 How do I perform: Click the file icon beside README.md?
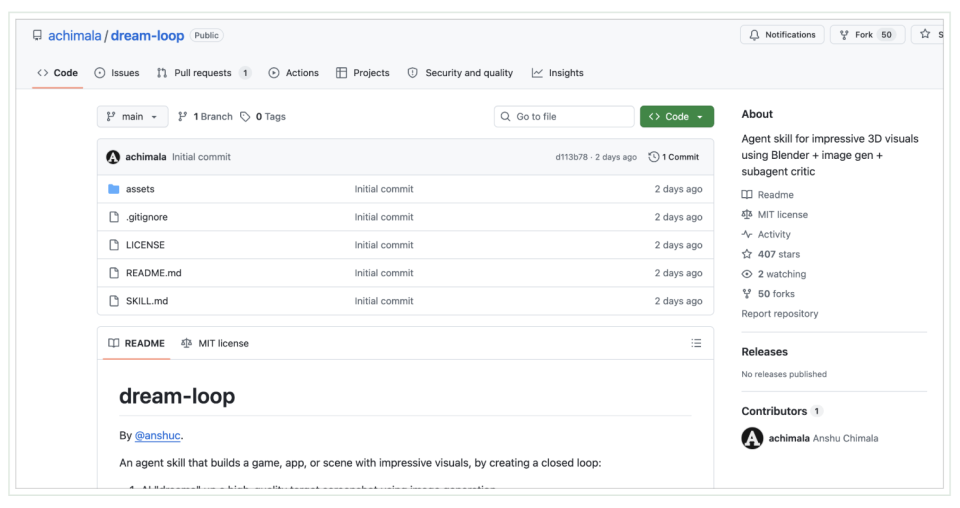coord(113,273)
